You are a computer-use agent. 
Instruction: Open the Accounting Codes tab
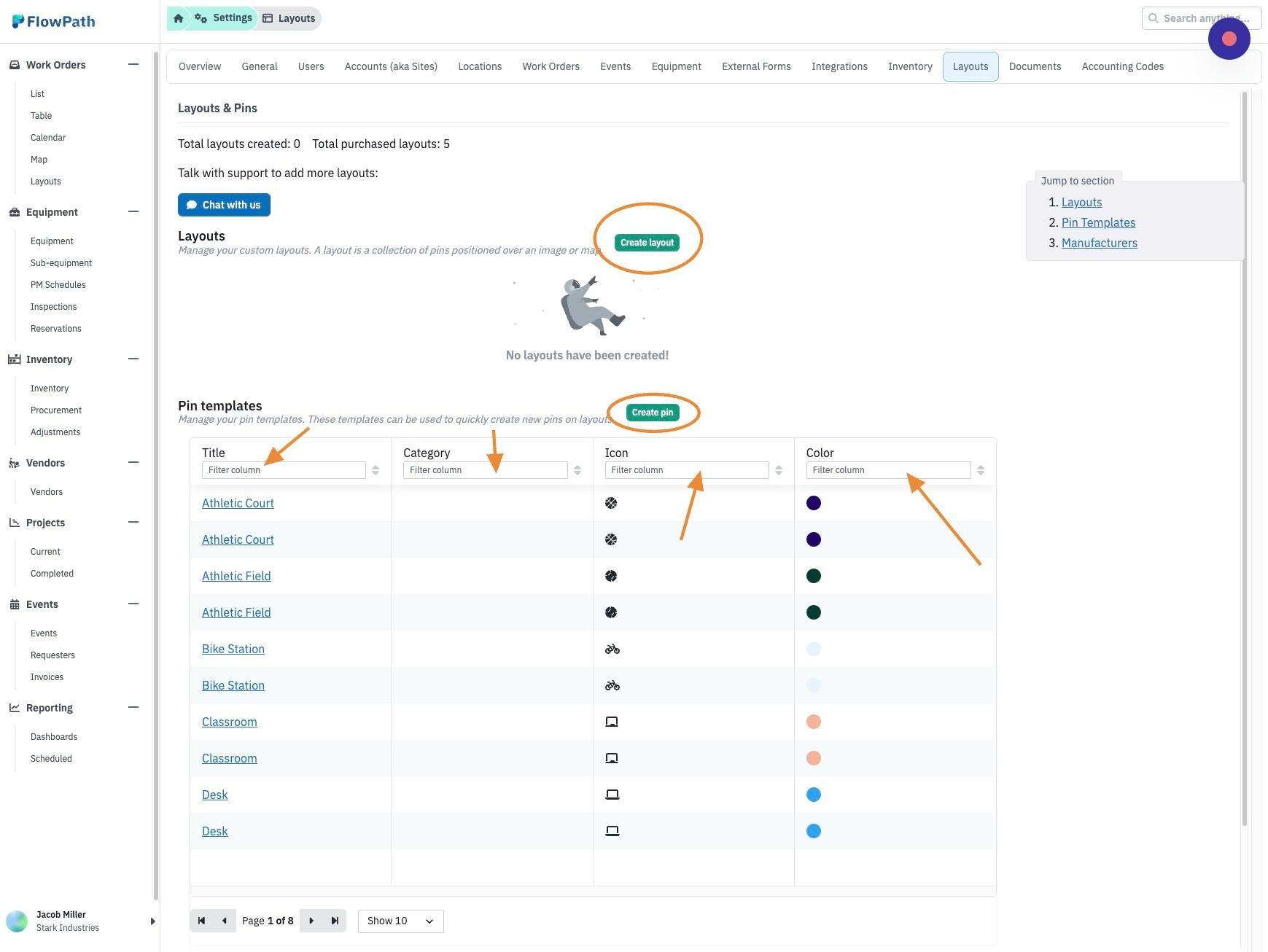point(1122,66)
